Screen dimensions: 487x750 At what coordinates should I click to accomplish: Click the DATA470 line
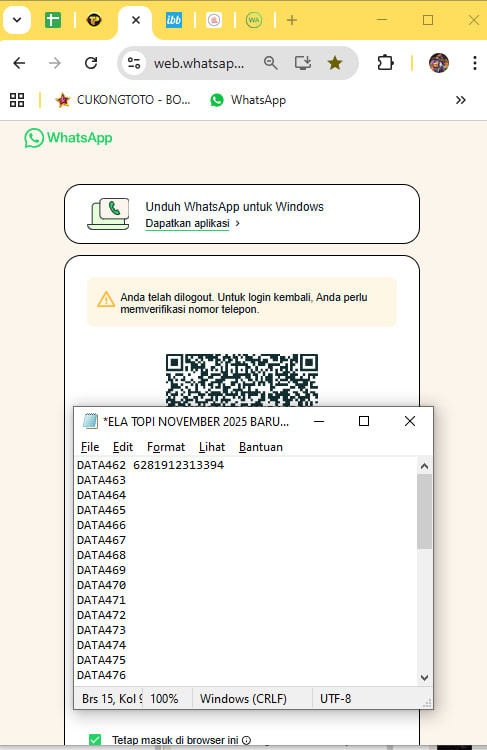click(x=101, y=585)
